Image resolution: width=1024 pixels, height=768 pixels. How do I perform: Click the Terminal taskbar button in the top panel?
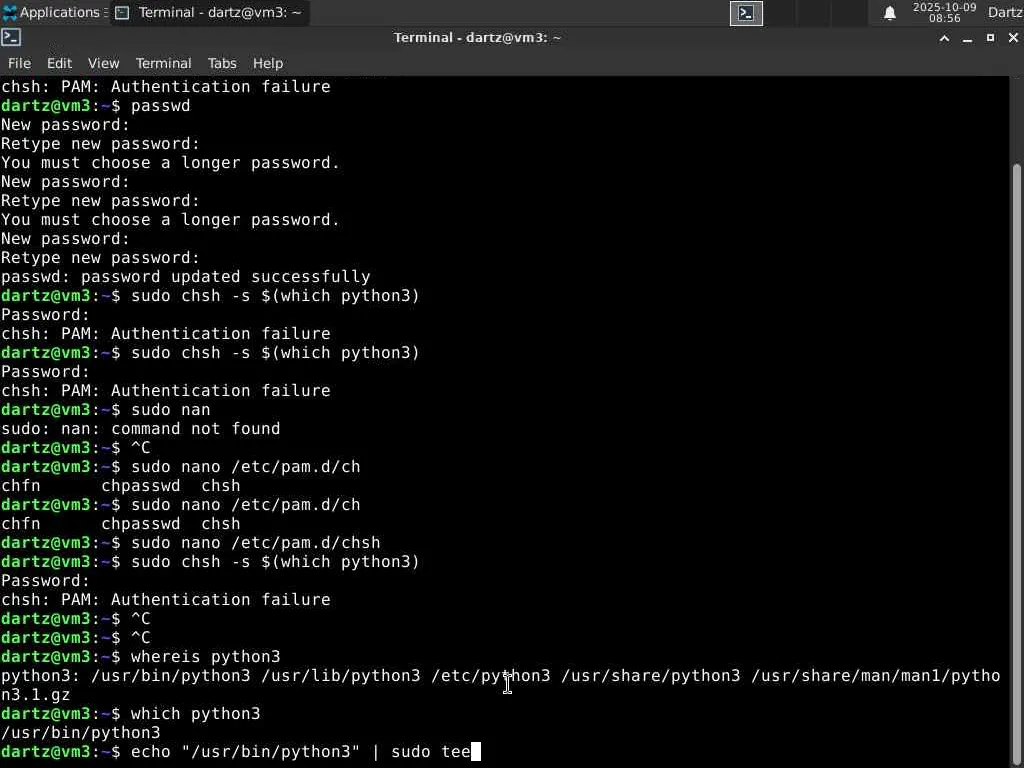[x=208, y=13]
